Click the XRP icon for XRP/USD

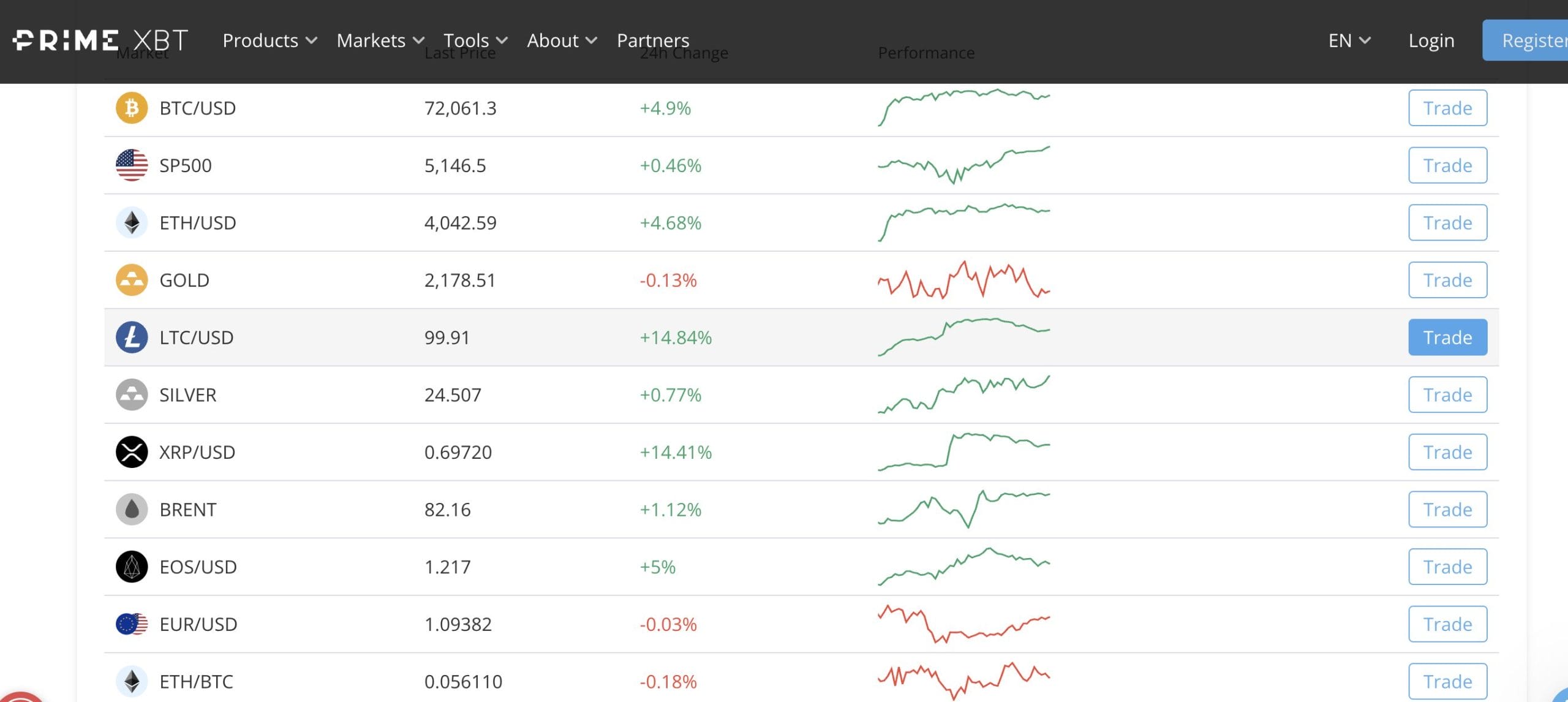(132, 452)
